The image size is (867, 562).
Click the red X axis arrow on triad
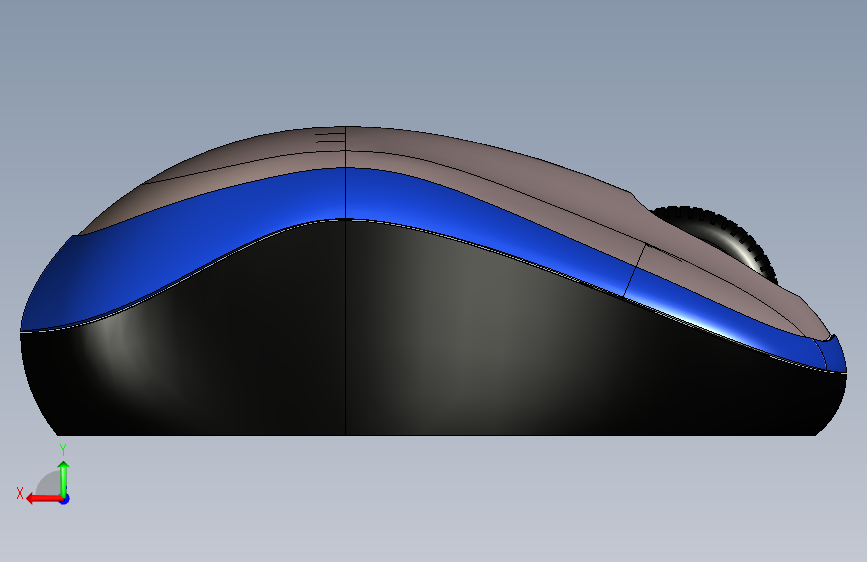[43, 499]
